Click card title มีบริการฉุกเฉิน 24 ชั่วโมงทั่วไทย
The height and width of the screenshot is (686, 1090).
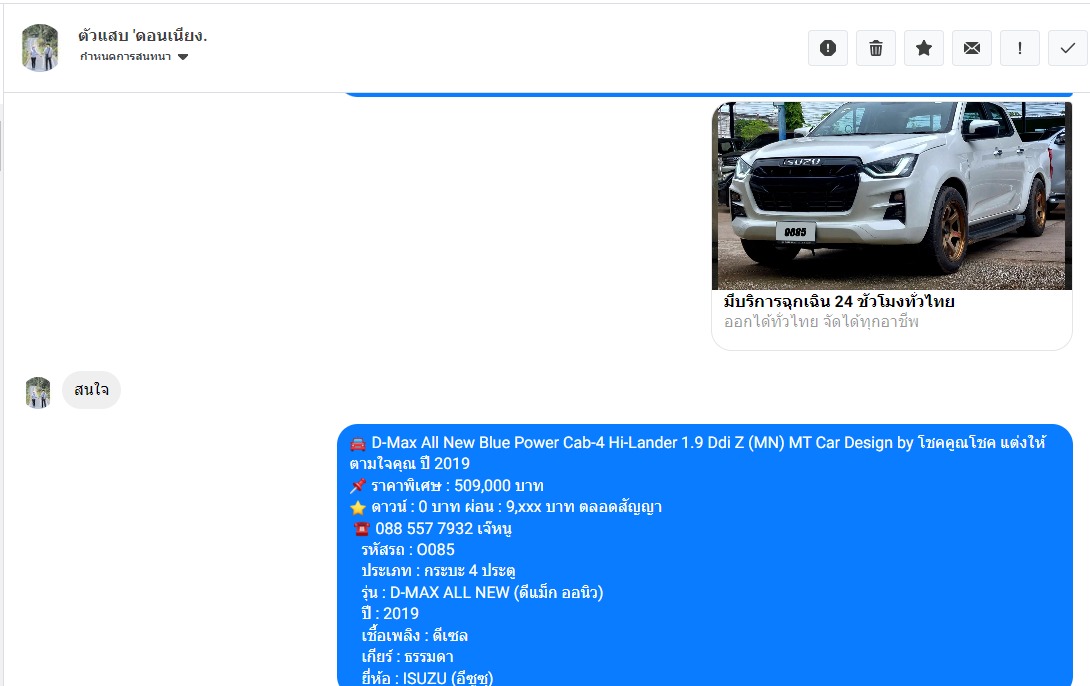[x=839, y=302]
